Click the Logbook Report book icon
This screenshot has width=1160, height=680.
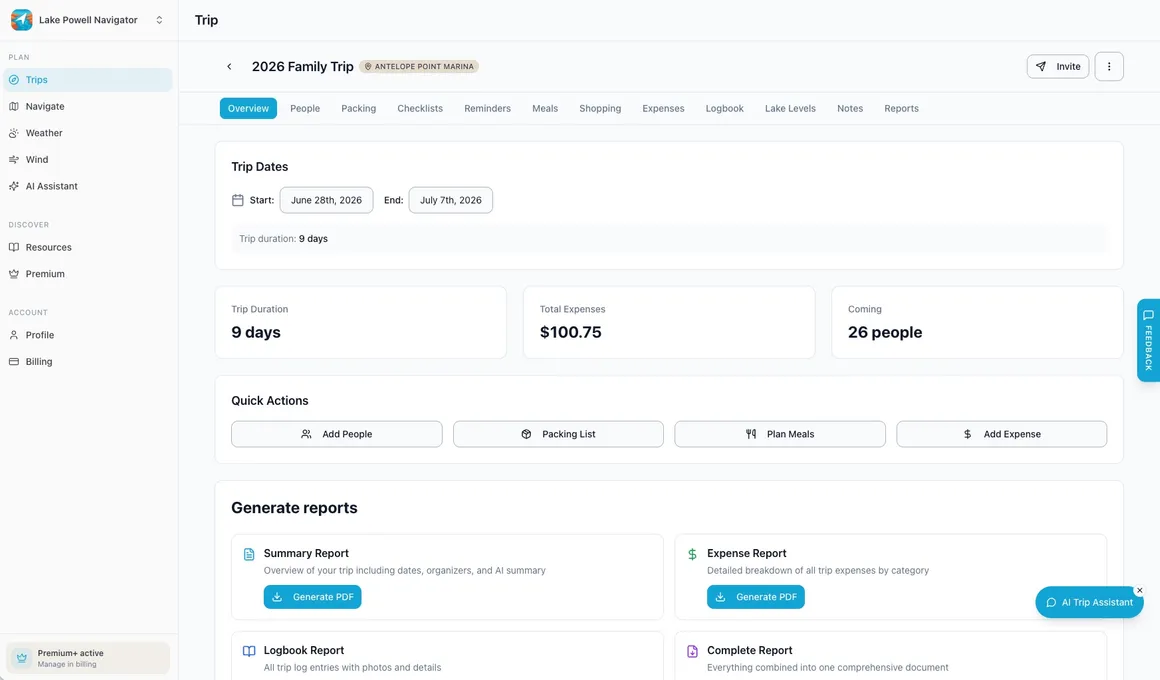249,651
